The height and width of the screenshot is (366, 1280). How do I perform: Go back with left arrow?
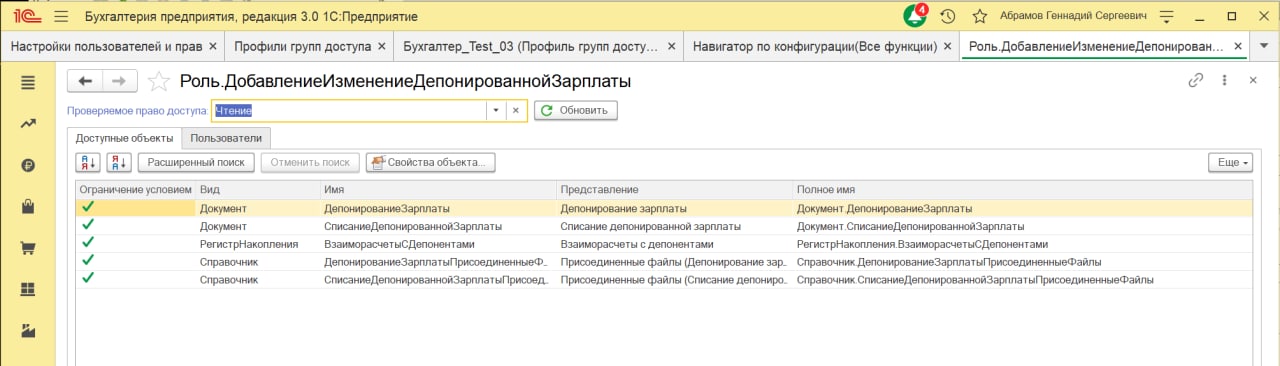click(x=85, y=82)
